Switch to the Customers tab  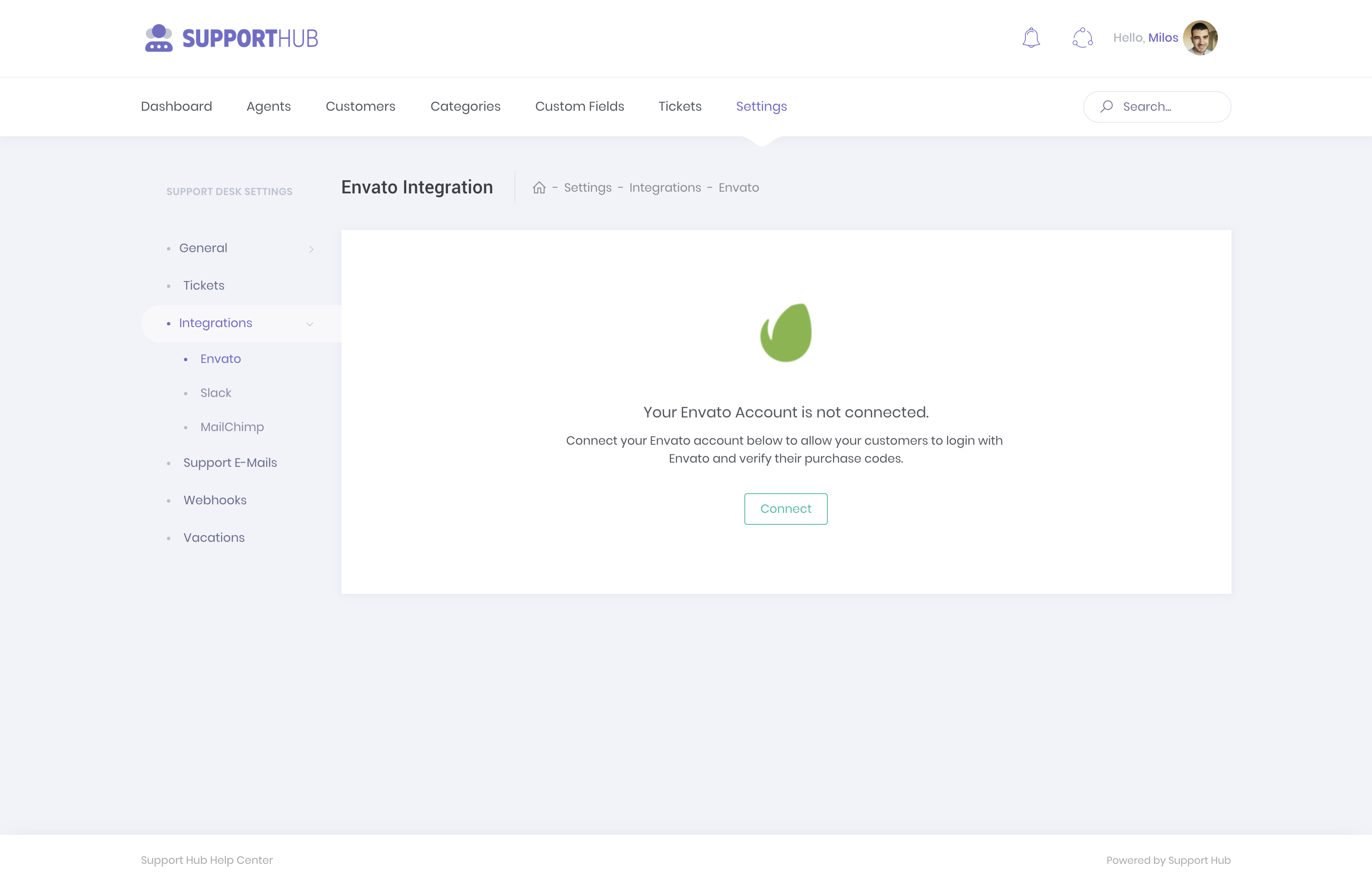pos(361,106)
